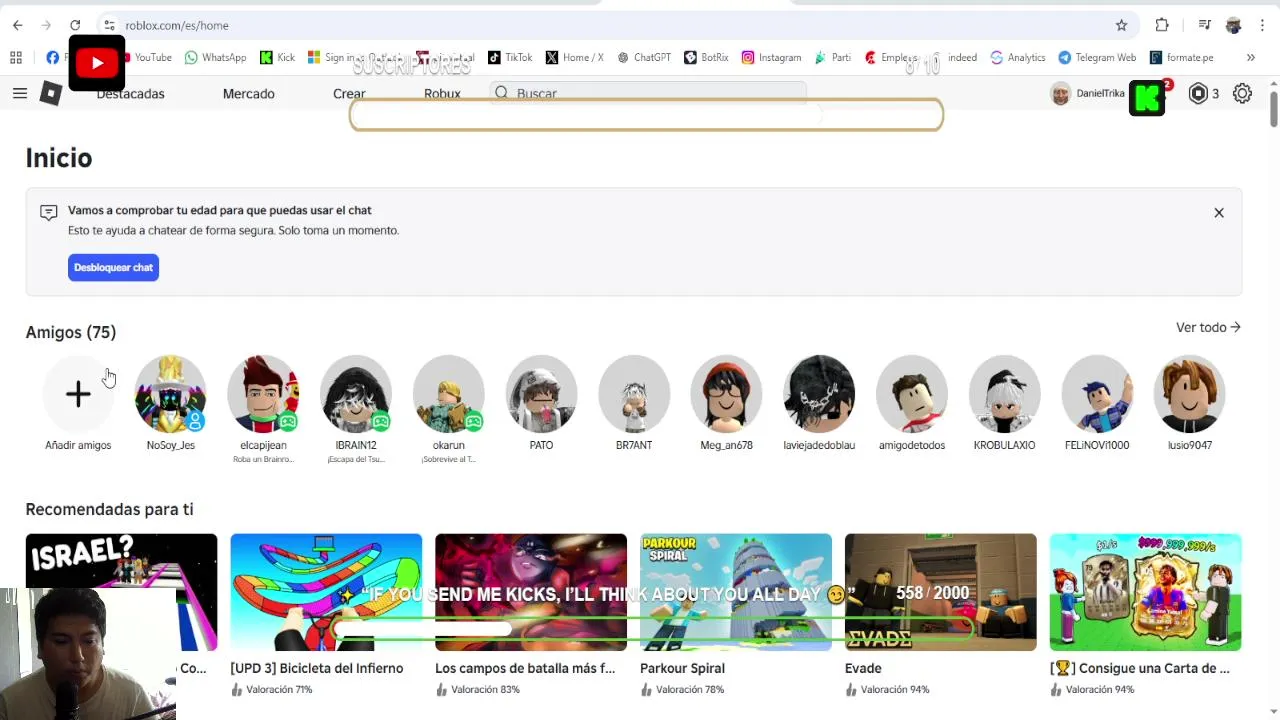Open formate.pe bookmark
This screenshot has height=720, width=1280.
pyautogui.click(x=1181, y=57)
